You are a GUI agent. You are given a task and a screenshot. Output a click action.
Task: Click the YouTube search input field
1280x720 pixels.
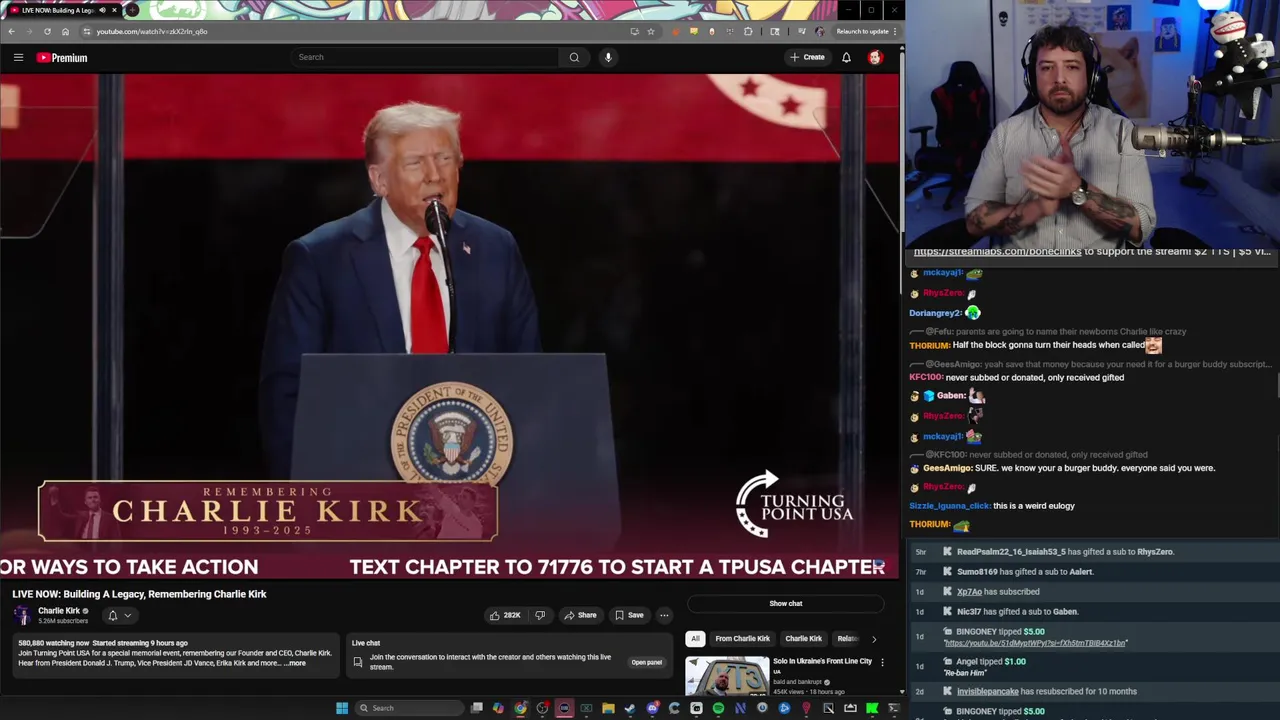click(425, 57)
